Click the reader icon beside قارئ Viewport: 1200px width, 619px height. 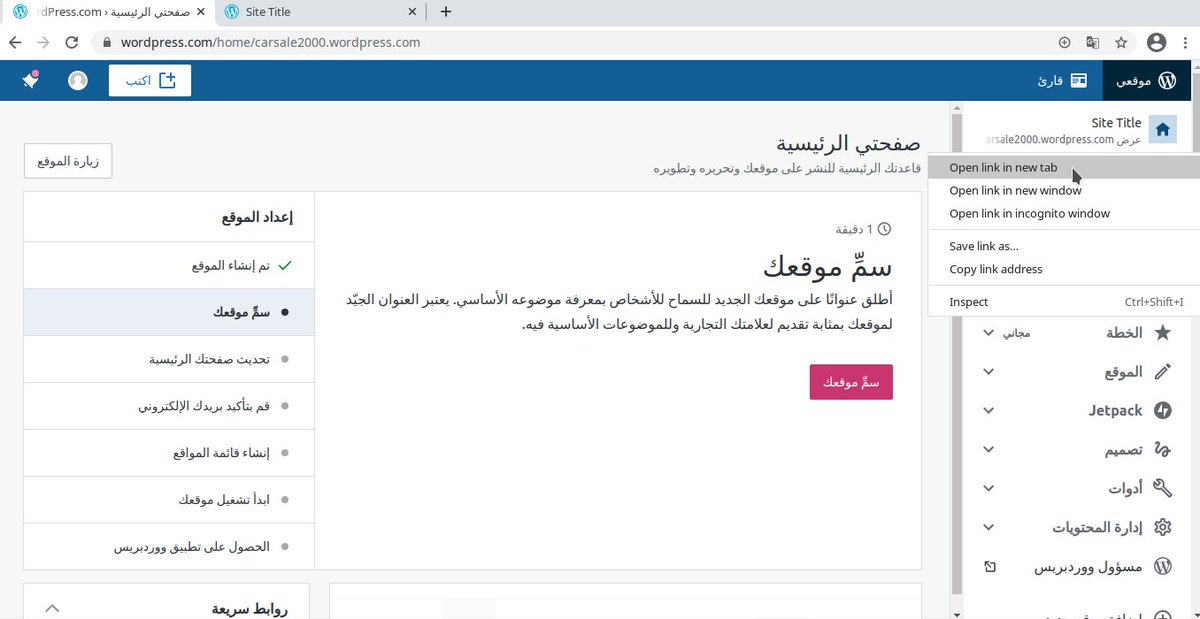click(x=1079, y=80)
